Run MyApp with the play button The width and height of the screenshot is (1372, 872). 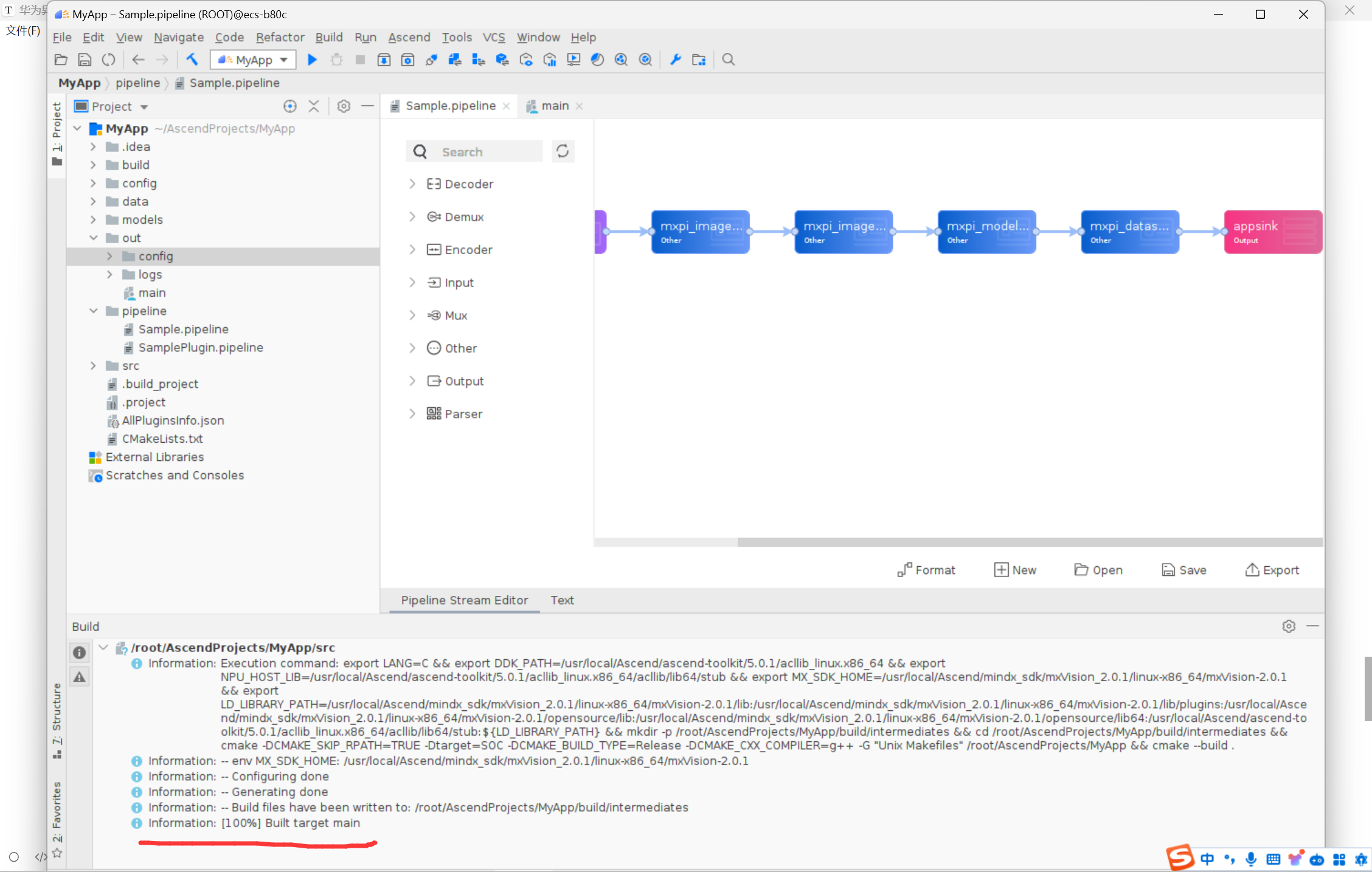[x=312, y=60]
